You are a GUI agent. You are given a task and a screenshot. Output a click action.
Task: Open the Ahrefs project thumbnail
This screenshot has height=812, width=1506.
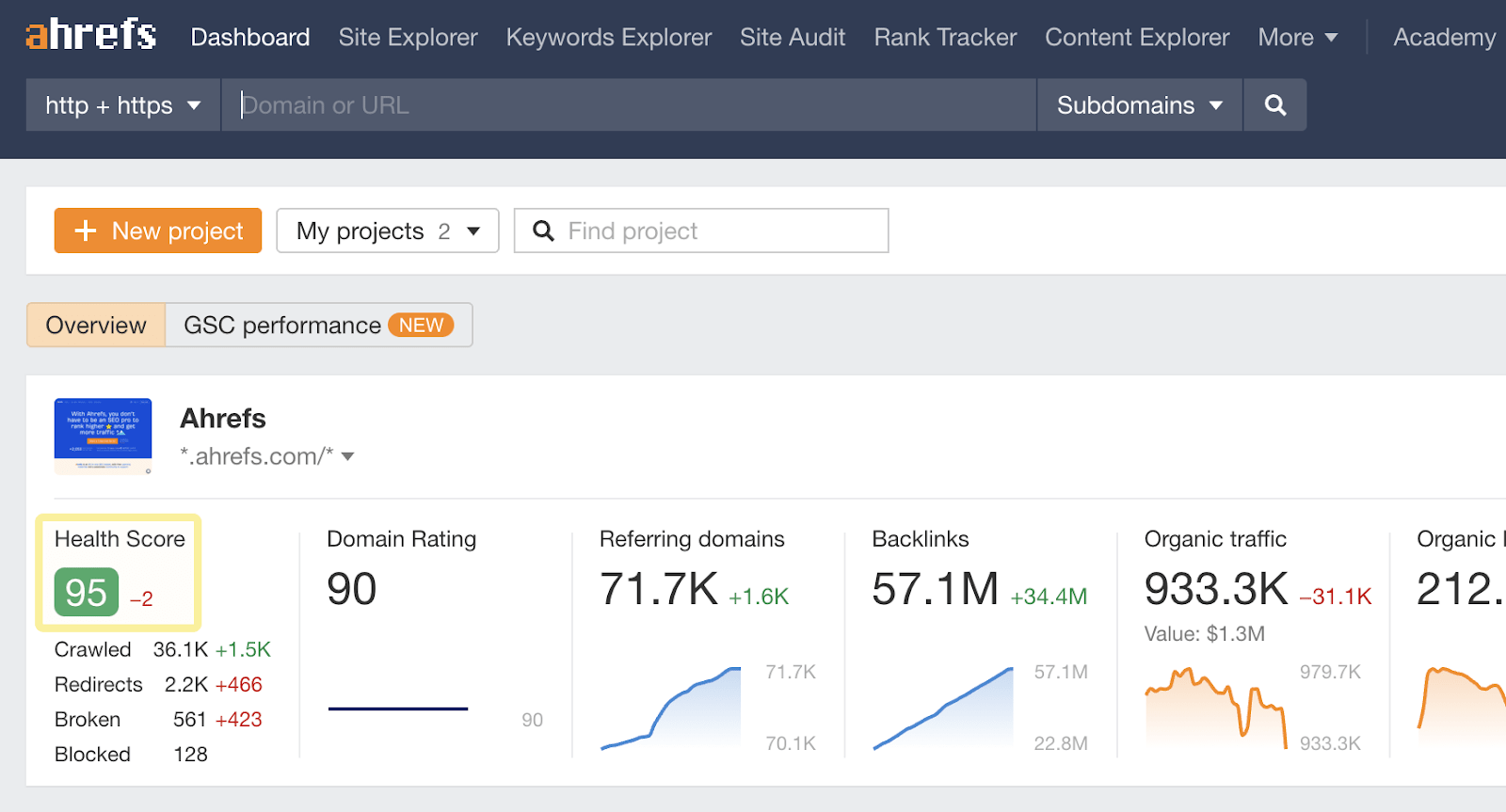(104, 436)
